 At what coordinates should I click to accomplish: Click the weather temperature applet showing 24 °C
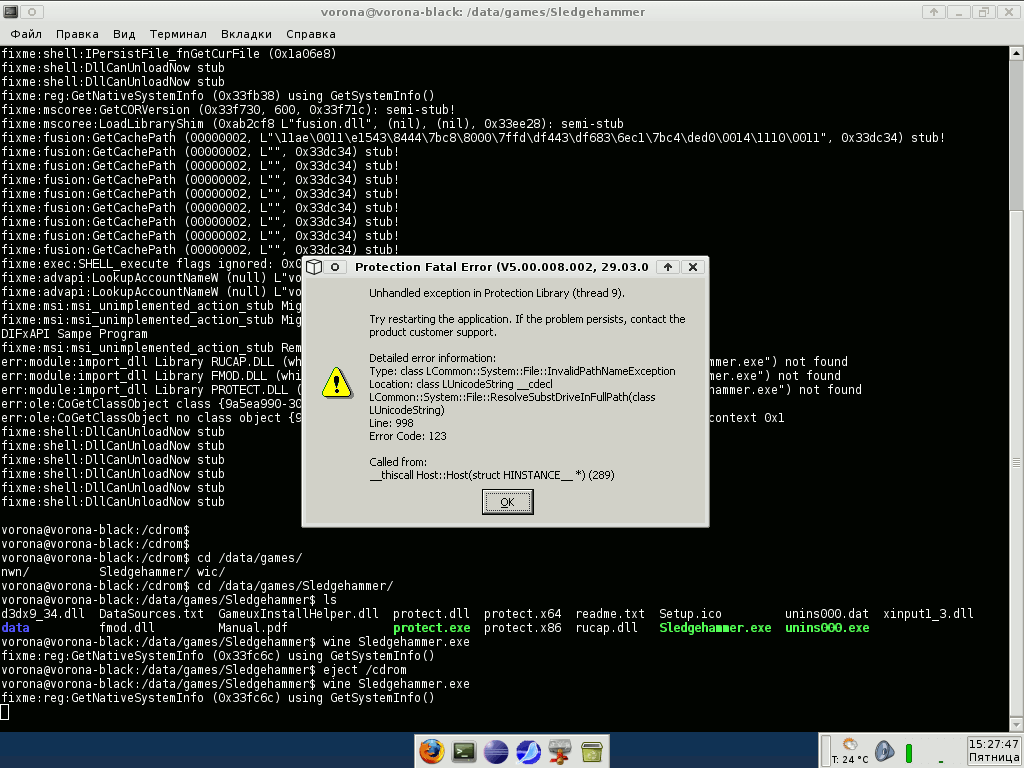point(850,750)
